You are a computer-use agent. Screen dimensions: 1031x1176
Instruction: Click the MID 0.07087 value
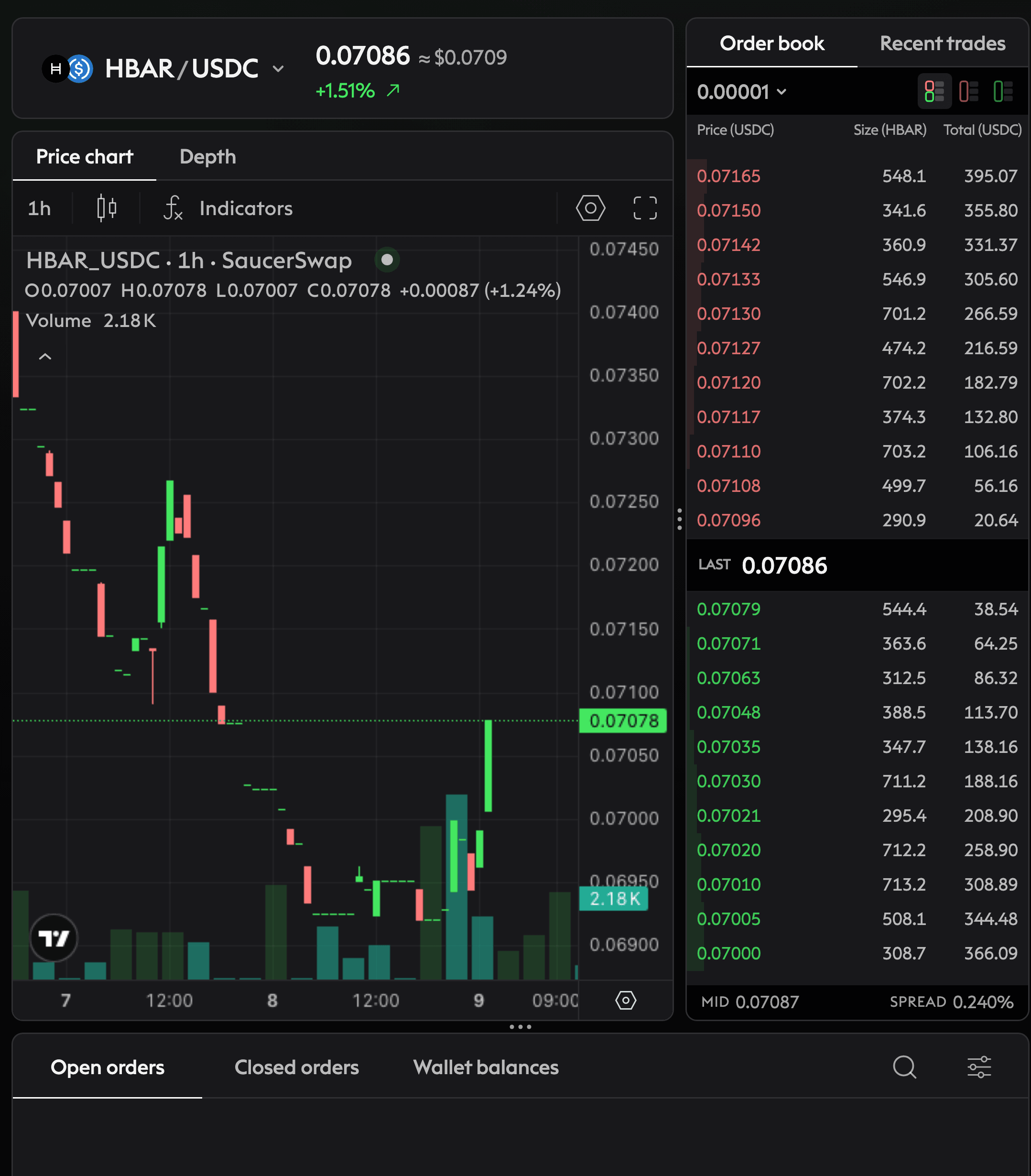tap(749, 1002)
